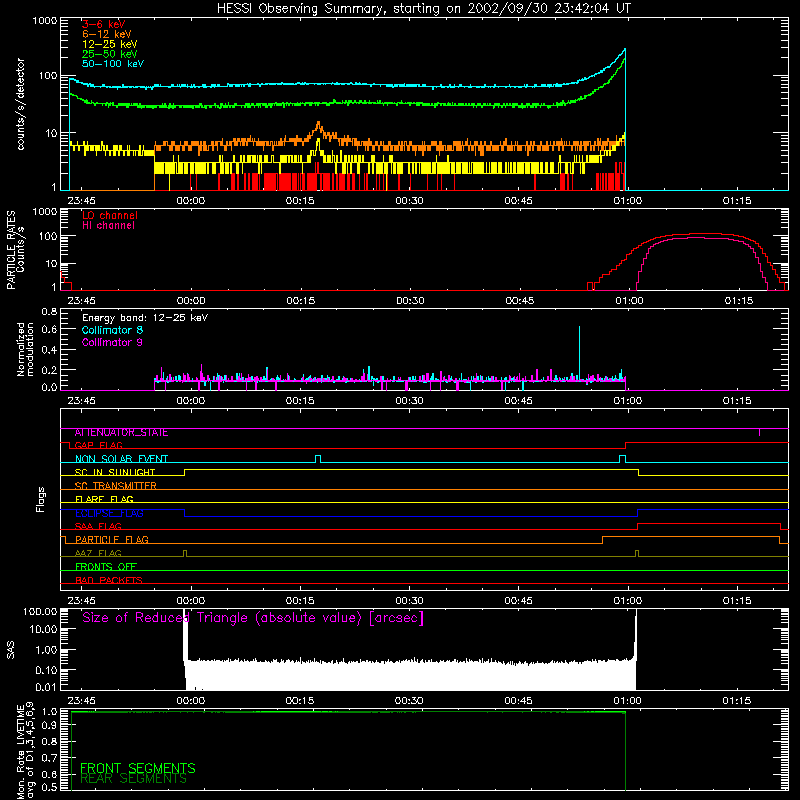Viewport: 800px width, 800px height.
Task: Select the 6-12 keV legend label
Action: (x=107, y=34)
